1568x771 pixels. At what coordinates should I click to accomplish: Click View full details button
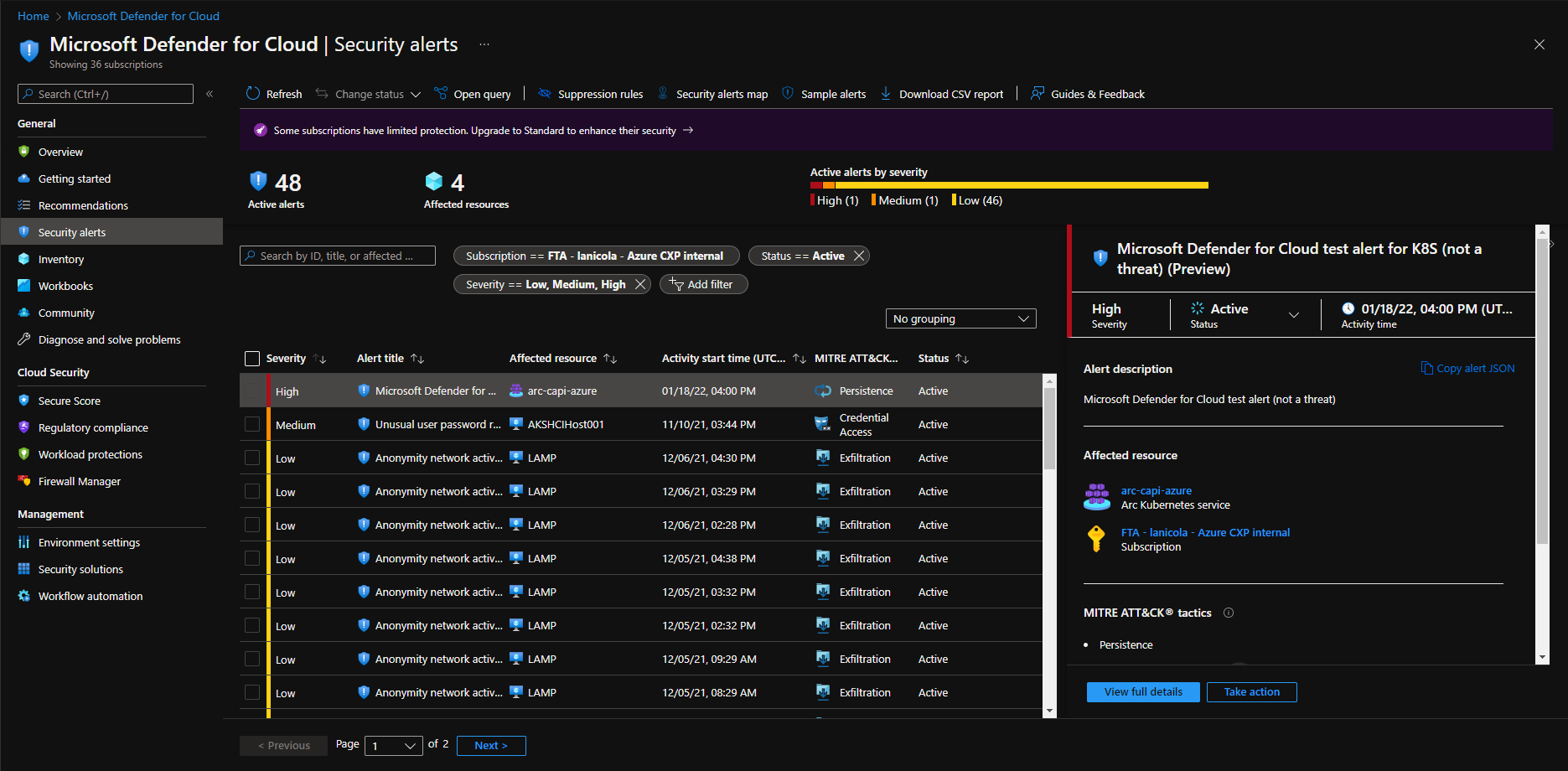(1143, 691)
